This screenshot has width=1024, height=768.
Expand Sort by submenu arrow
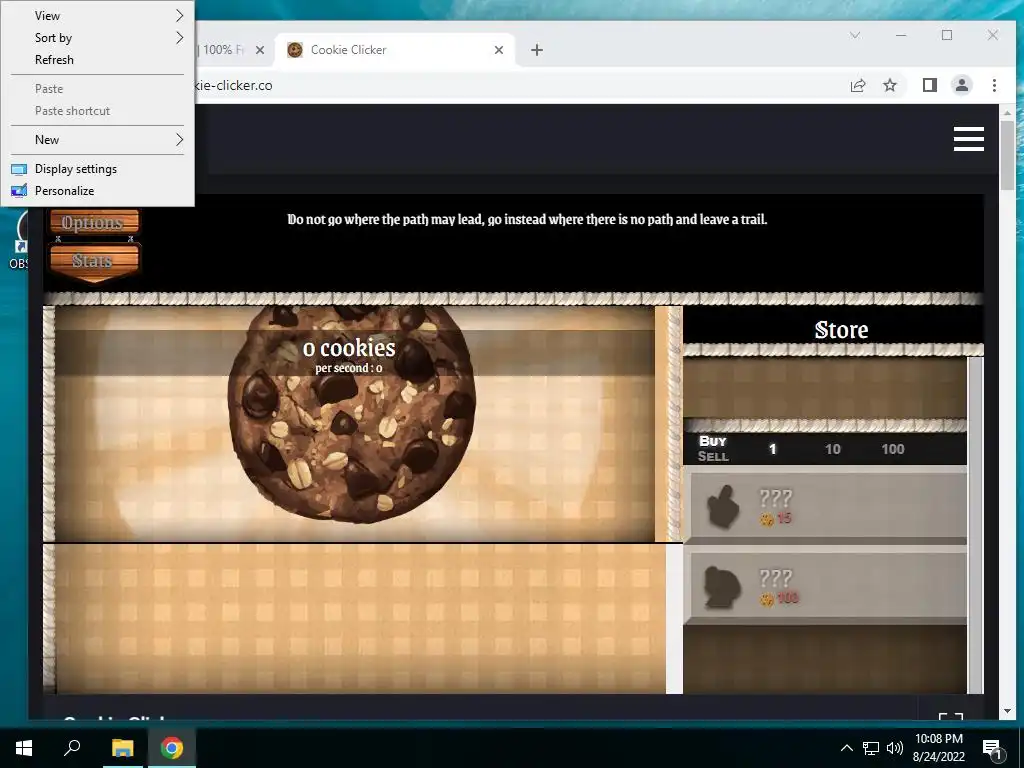click(180, 38)
